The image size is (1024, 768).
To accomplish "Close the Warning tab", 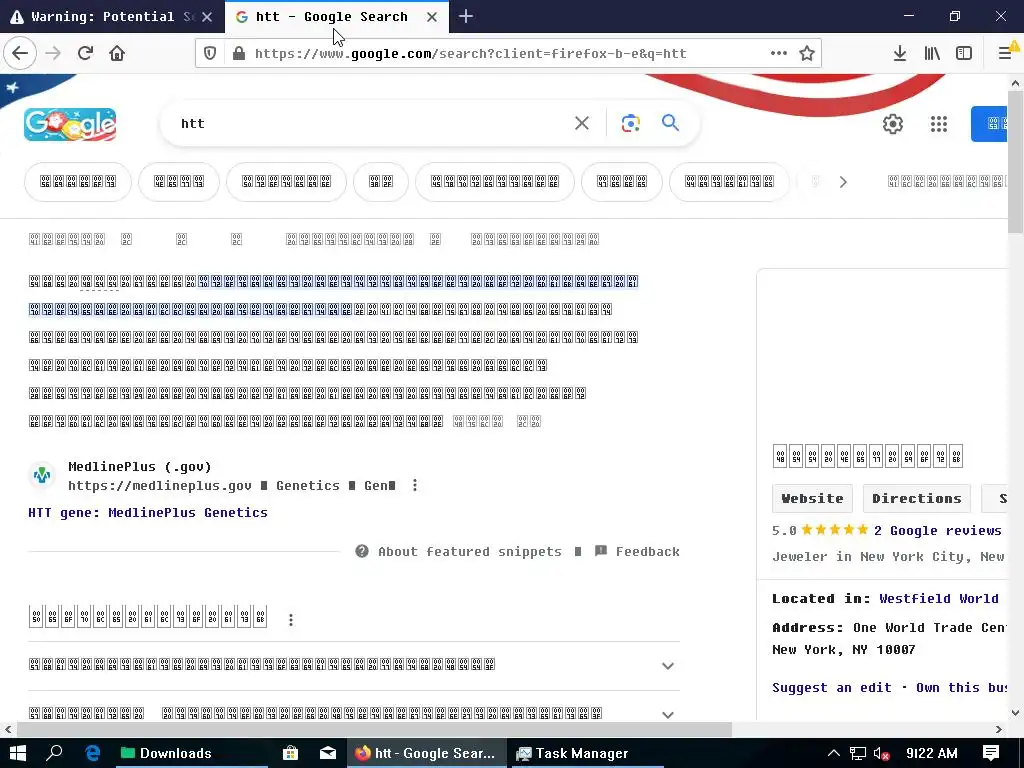I will point(207,17).
